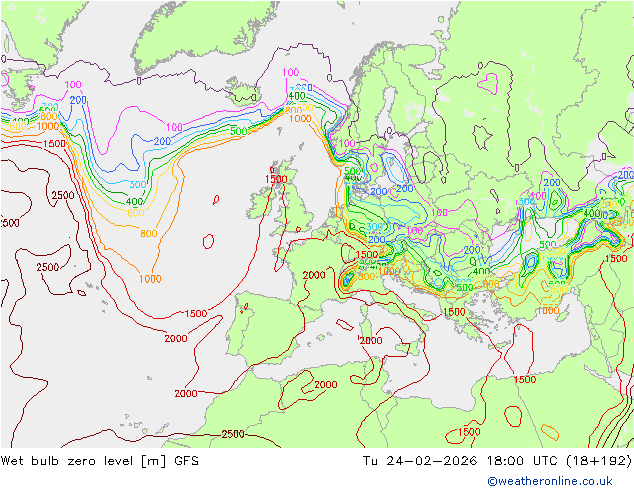Click the 2000 contour label over Algeria
Viewport: 634px width, 490px height.
click(325, 384)
